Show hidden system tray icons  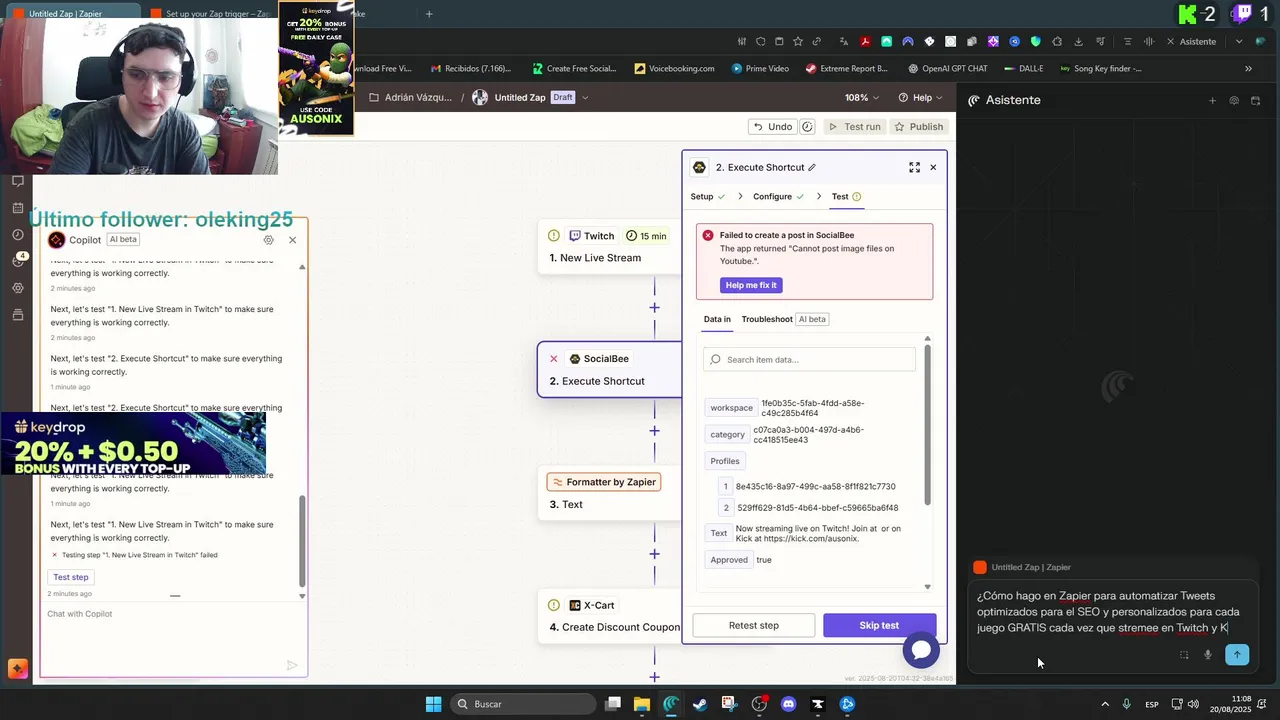1105,704
